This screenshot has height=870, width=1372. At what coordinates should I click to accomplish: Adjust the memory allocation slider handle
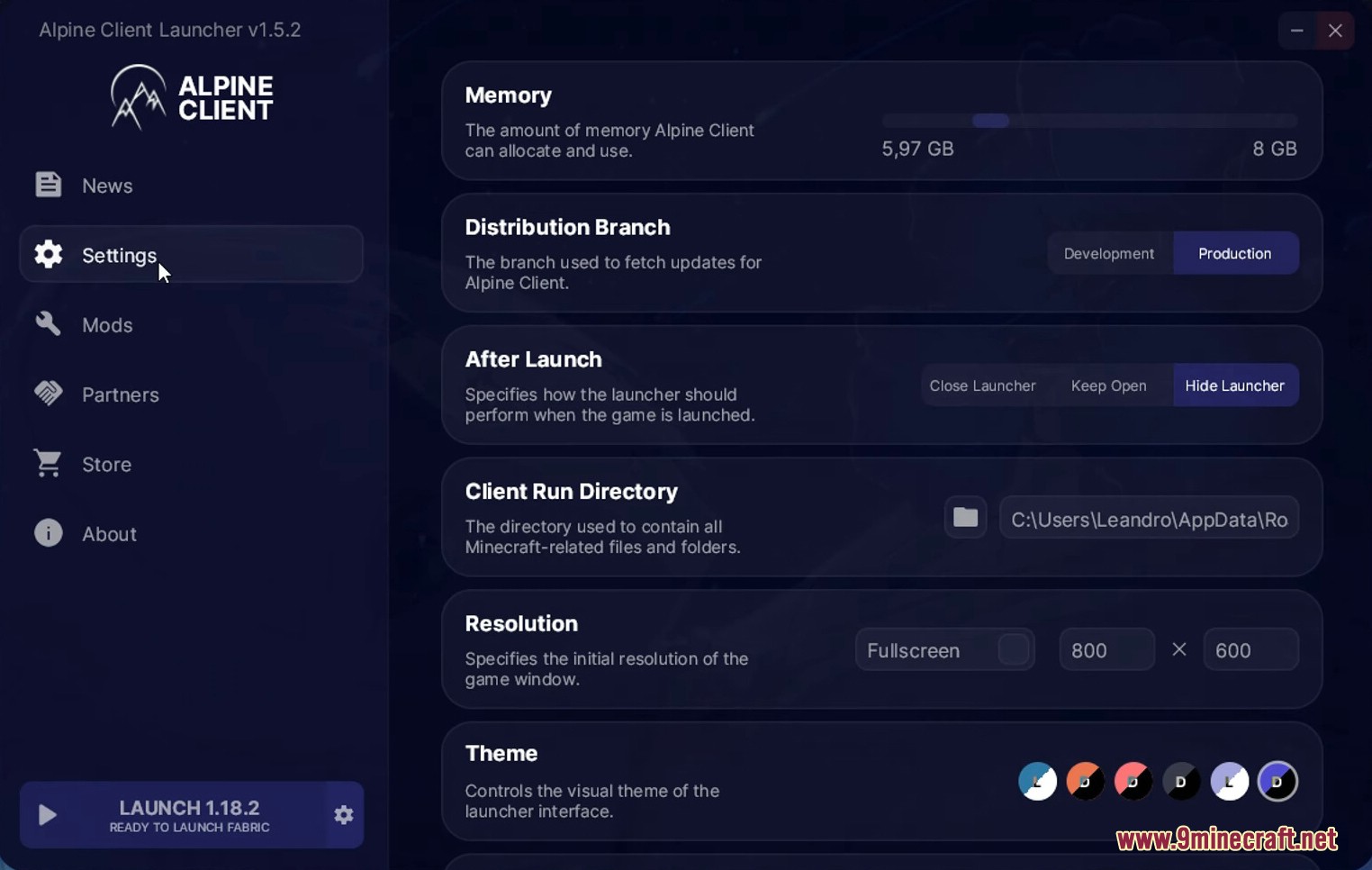990,121
